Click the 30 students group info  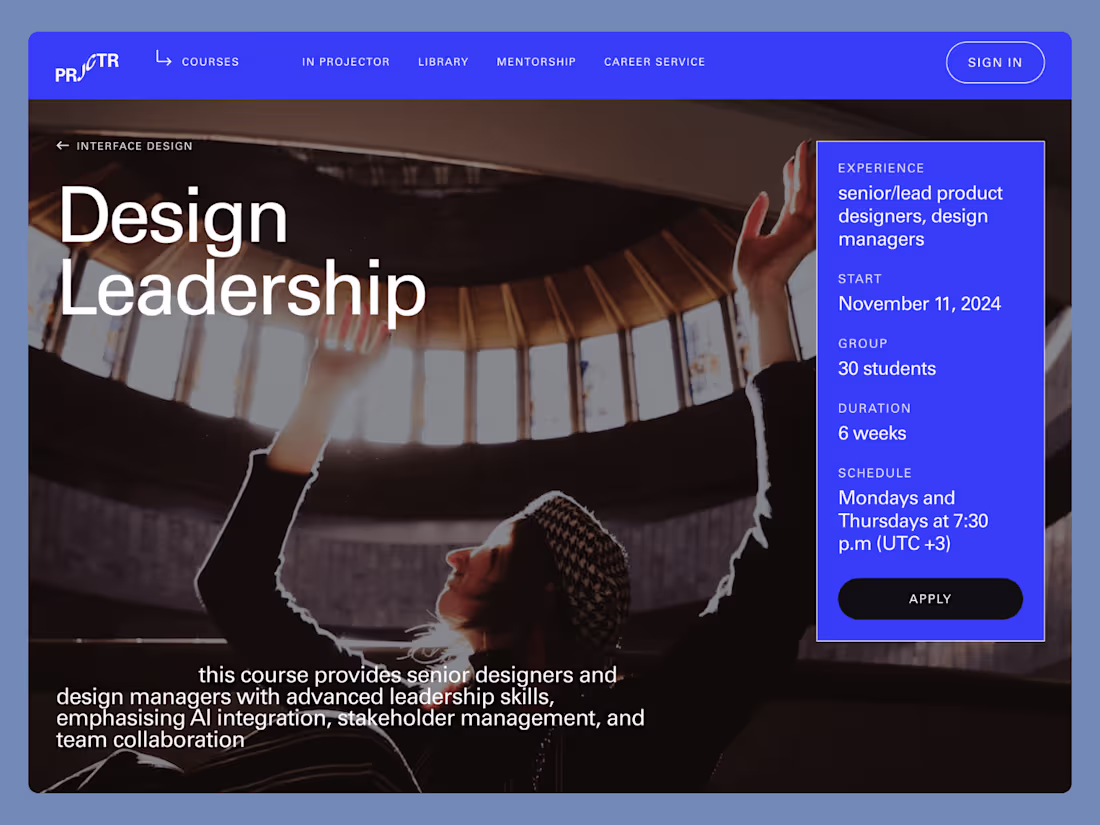tap(887, 368)
